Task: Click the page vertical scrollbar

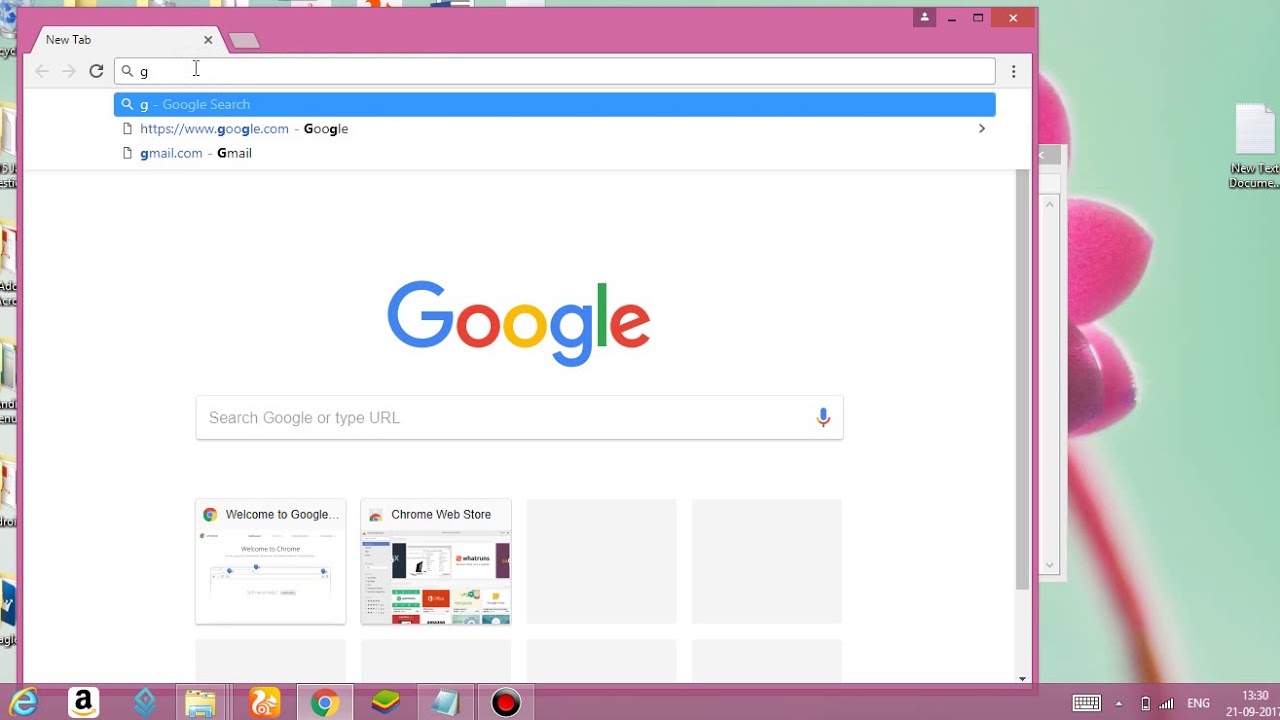Action: 1022,380
